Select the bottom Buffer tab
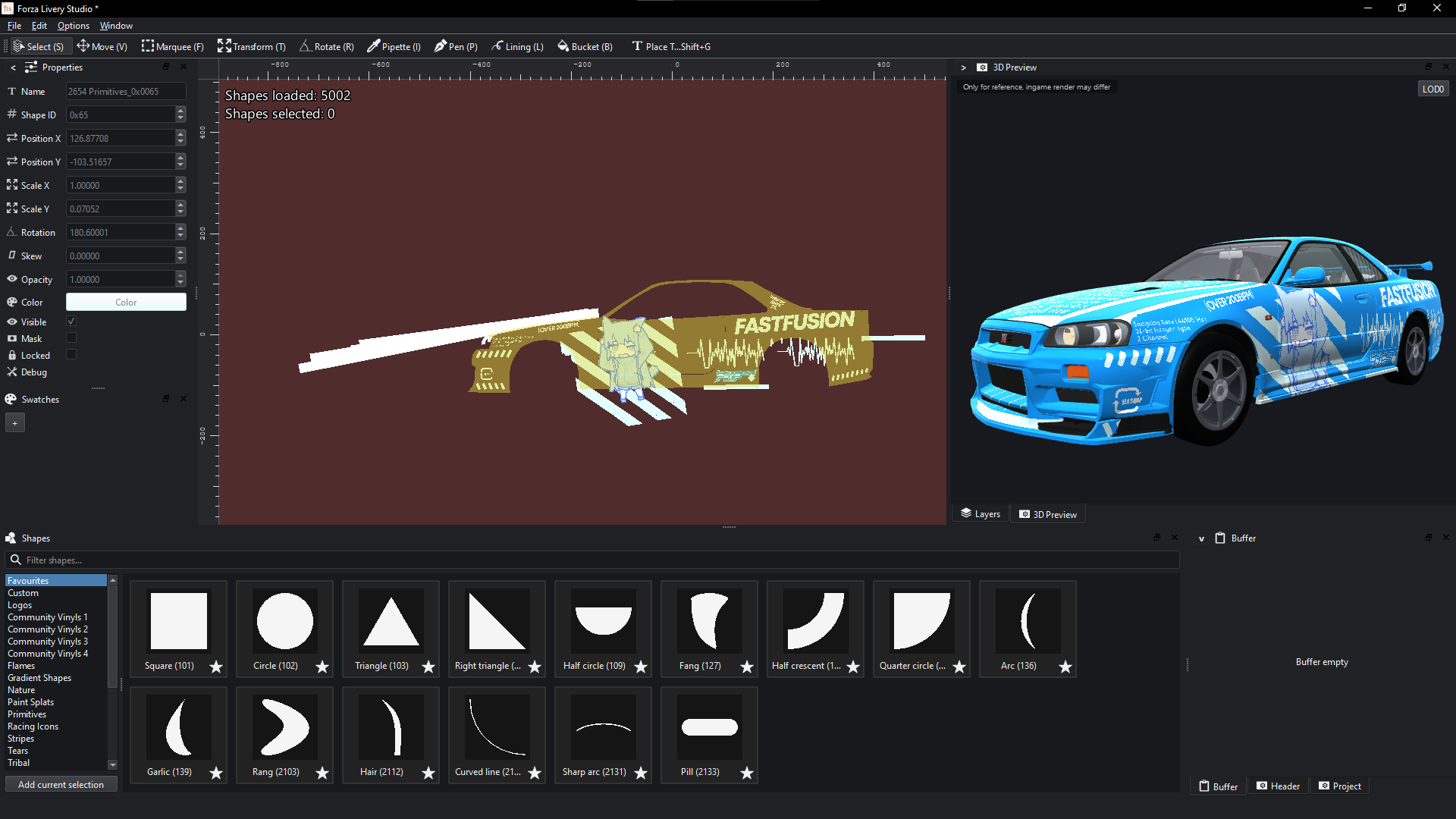Screen dimensions: 1456x819 point(1219,786)
